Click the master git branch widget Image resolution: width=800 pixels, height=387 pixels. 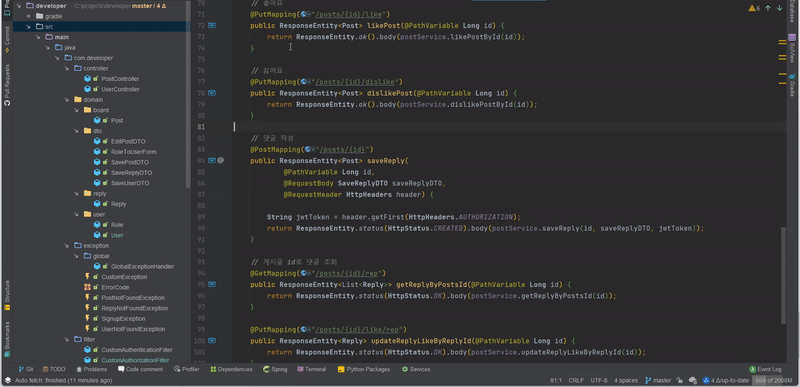(x=658, y=380)
